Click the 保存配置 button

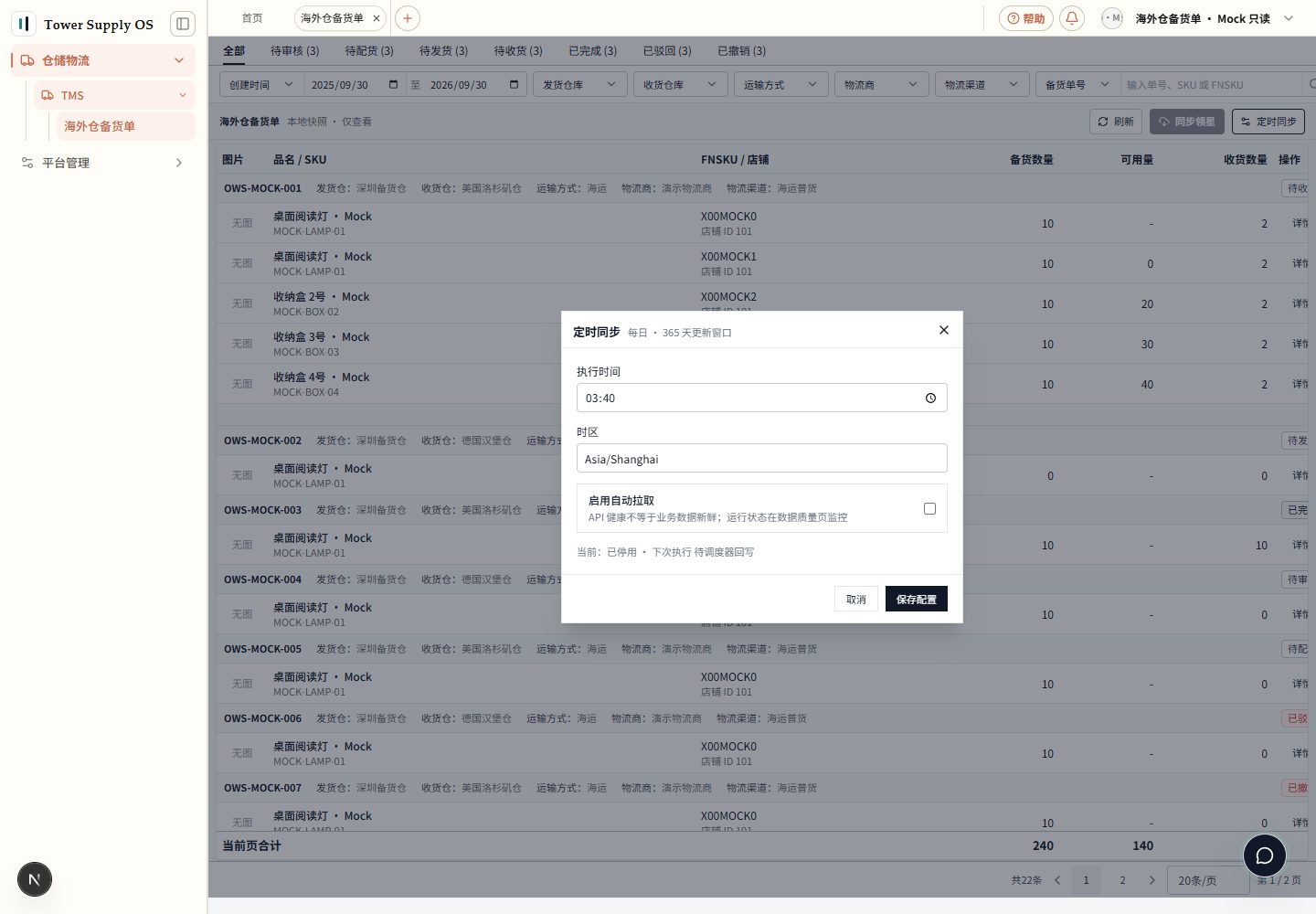[x=916, y=599]
